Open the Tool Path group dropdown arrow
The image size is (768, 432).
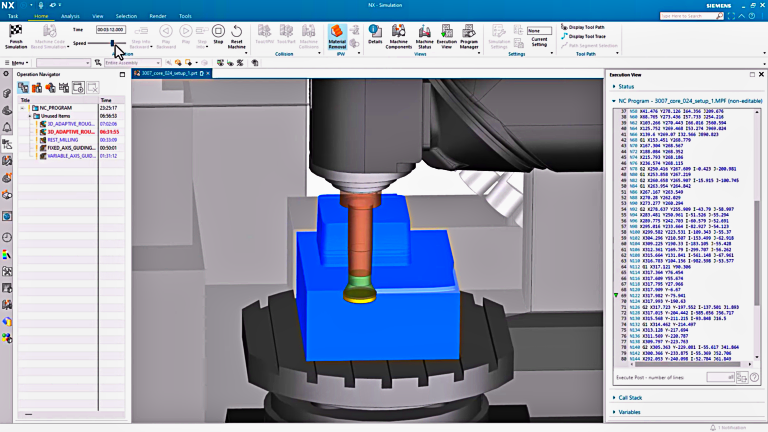pyautogui.click(x=617, y=53)
